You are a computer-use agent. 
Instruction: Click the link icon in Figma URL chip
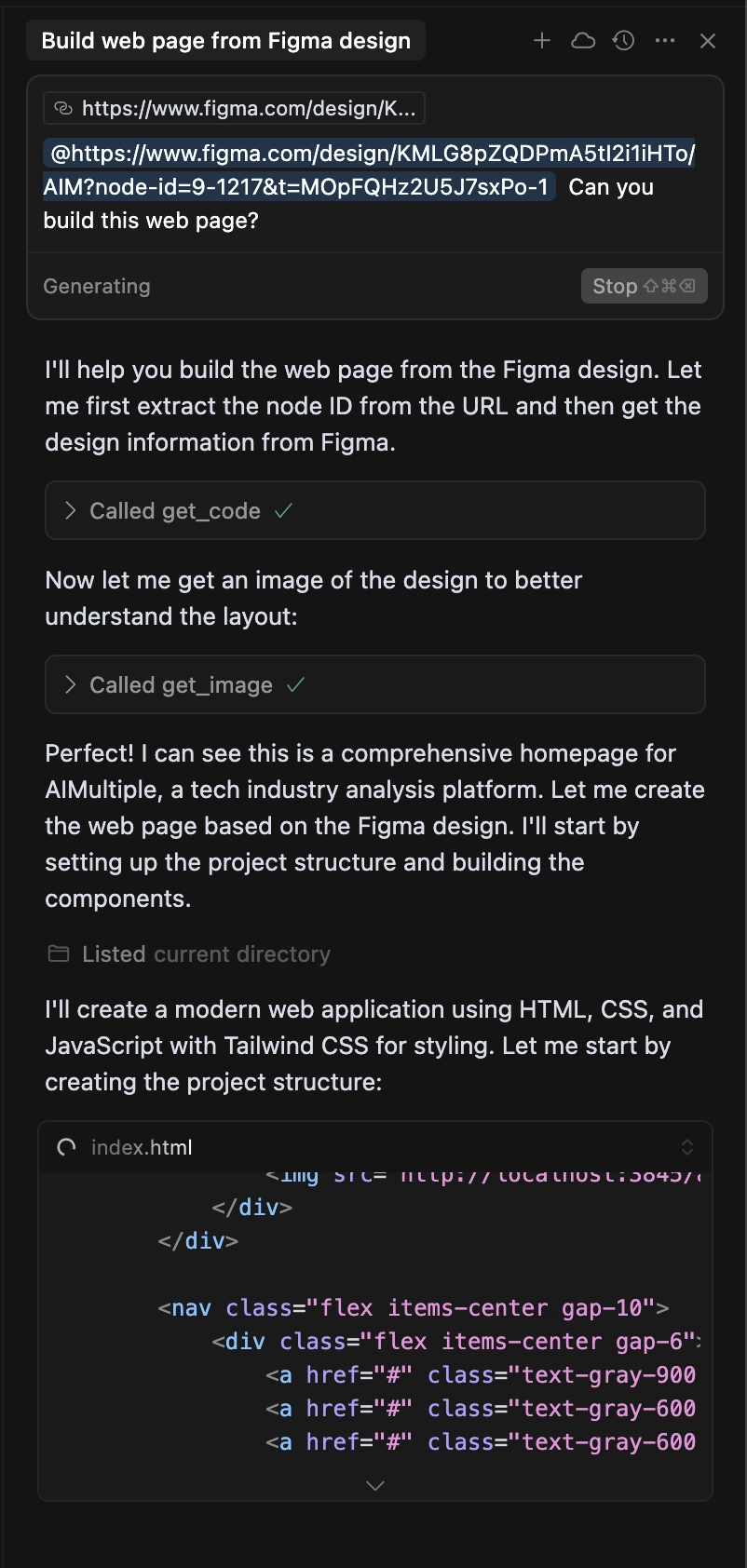point(63,109)
